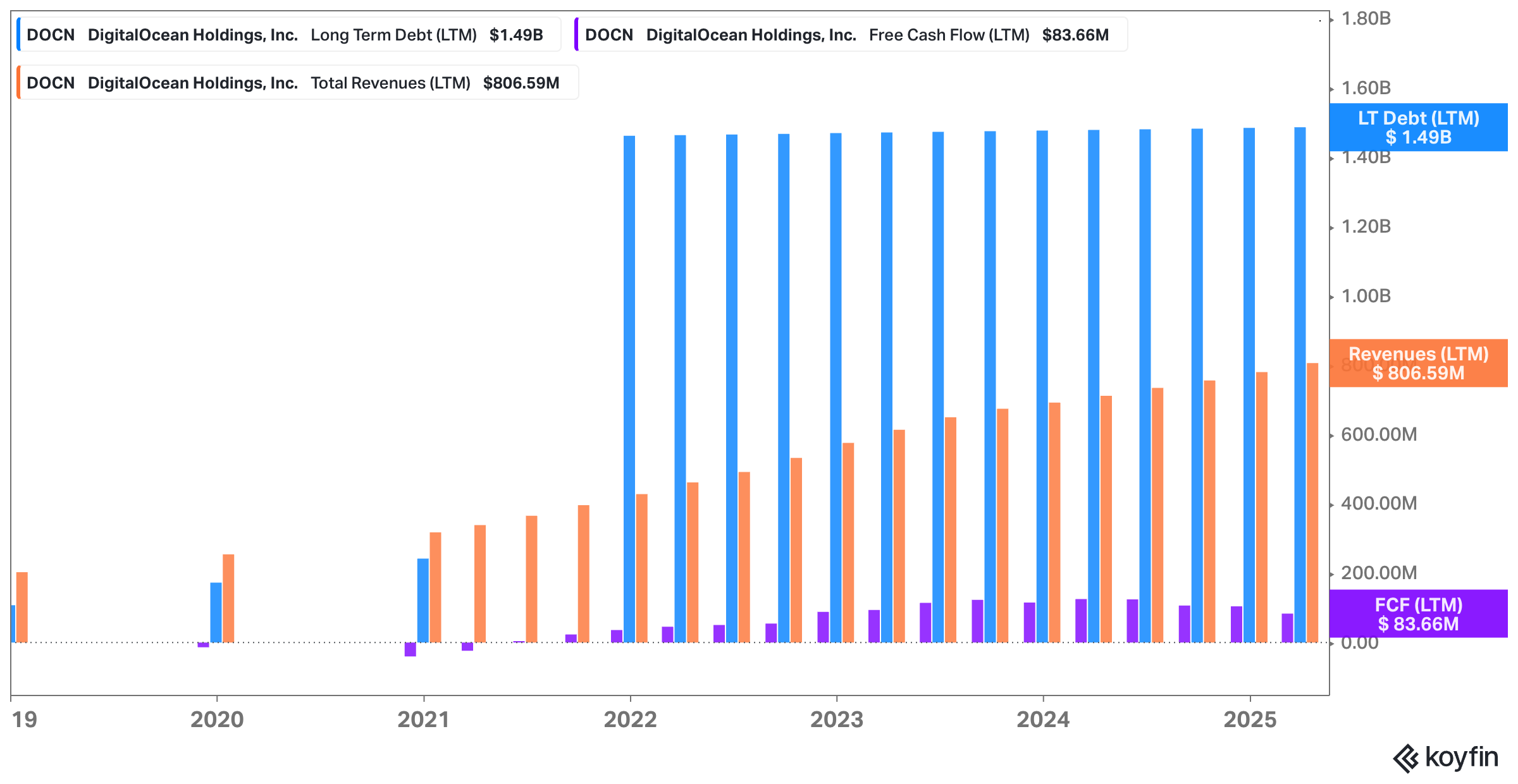The image size is (1518, 784).
Task: Click the last orange revenue bar in 2025
Action: [x=1312, y=503]
